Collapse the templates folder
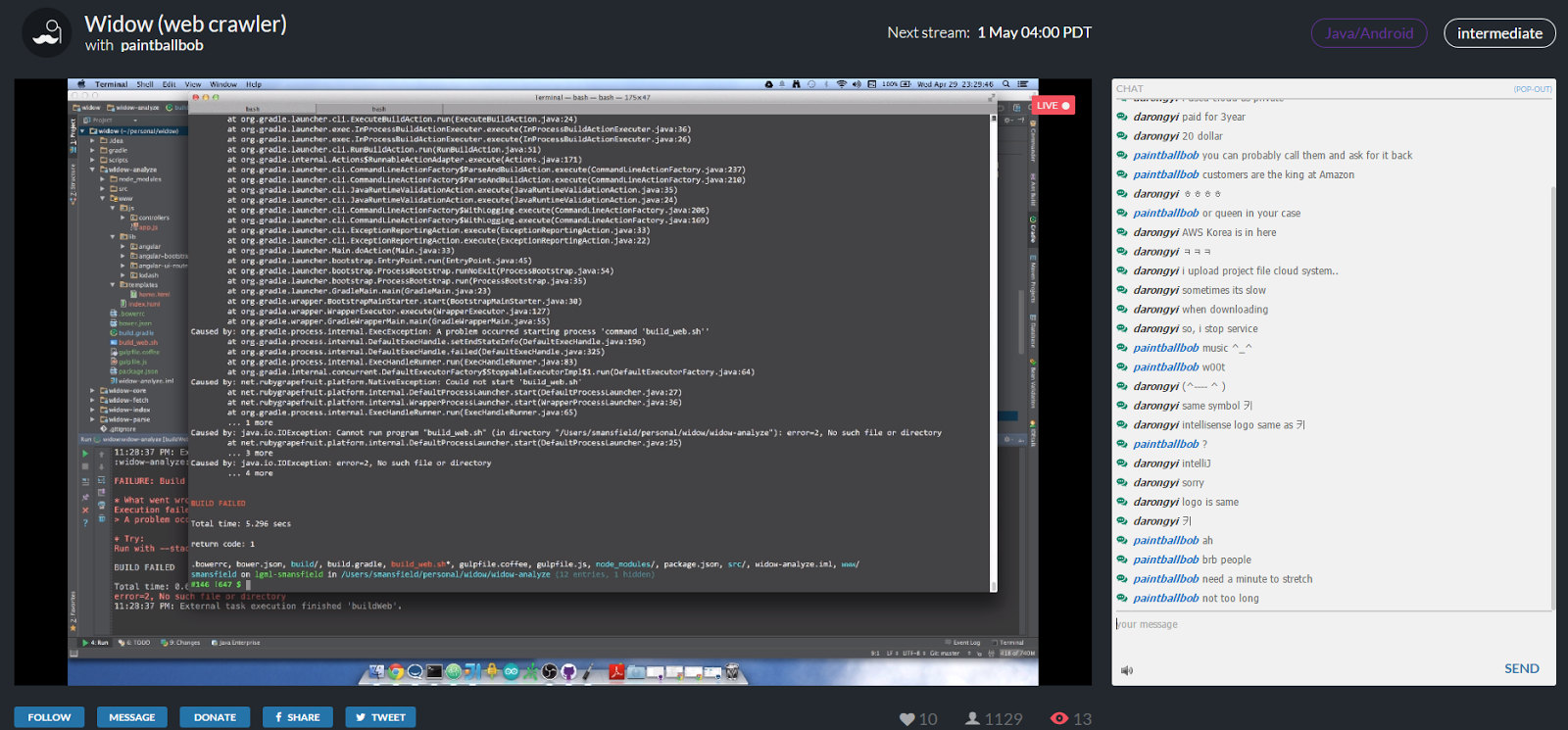The width and height of the screenshot is (1568, 730). [113, 285]
